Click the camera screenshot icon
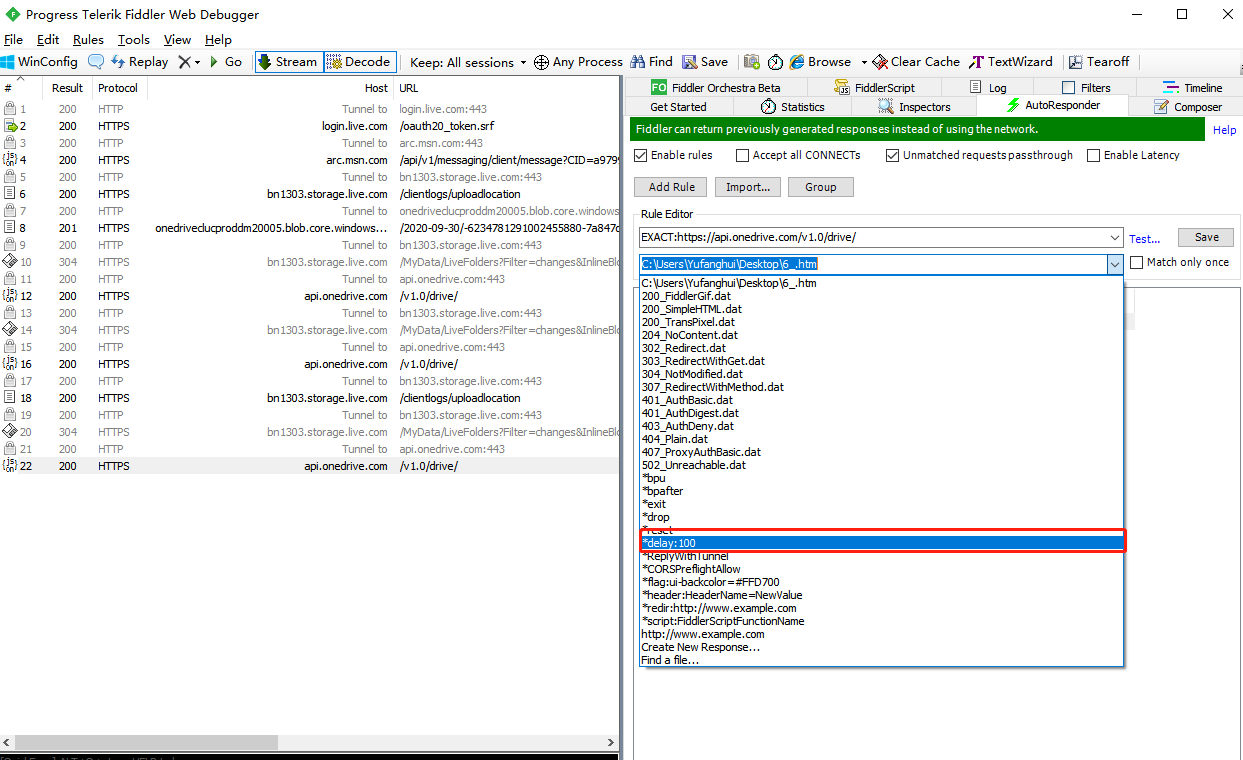 [752, 62]
